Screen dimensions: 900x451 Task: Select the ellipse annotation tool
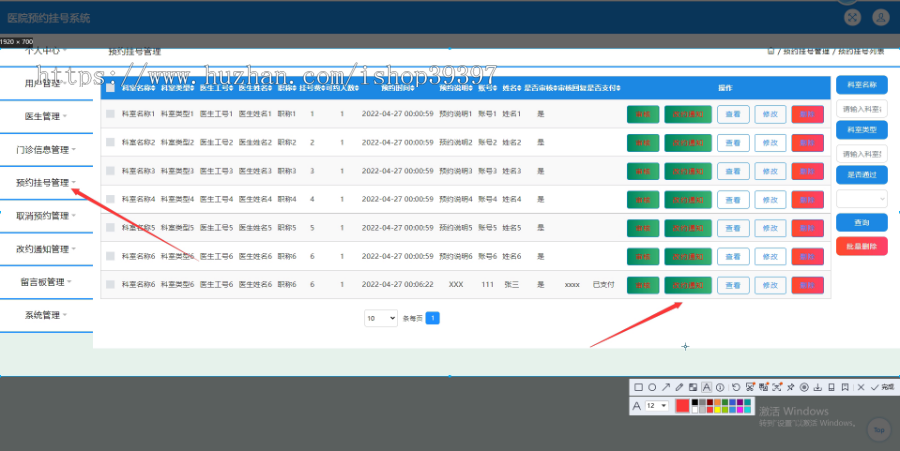coord(652,387)
